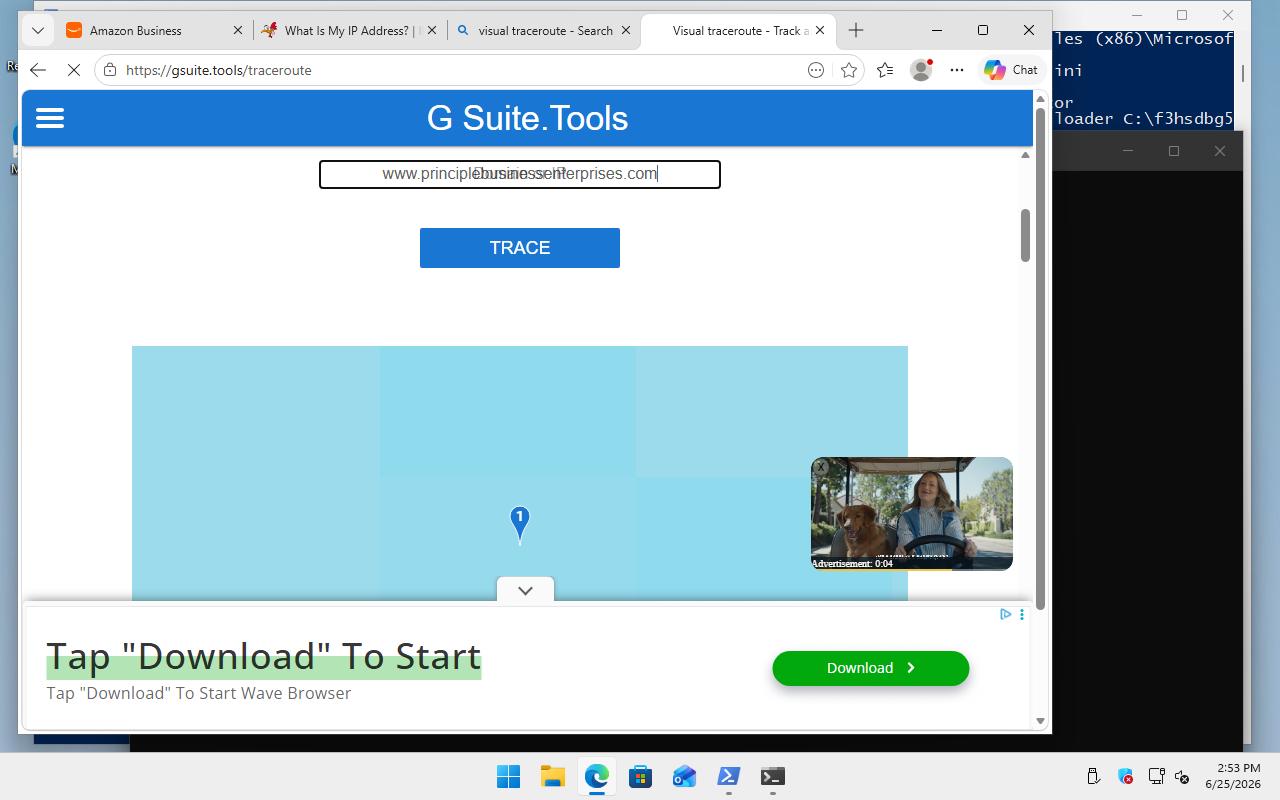Close the active Visual traceroute tab
The width and height of the screenshot is (1280, 800).
tap(820, 30)
